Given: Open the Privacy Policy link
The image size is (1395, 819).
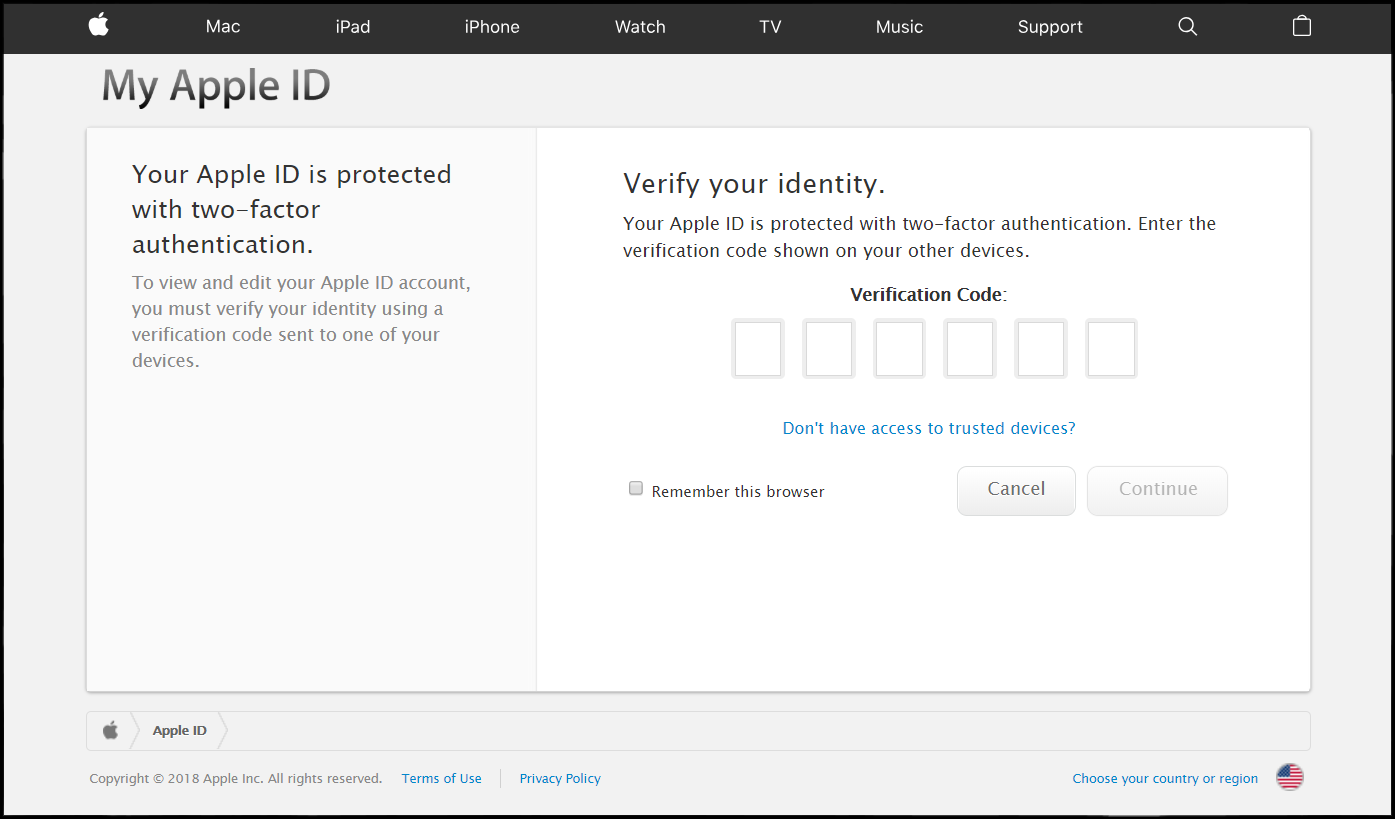Looking at the screenshot, I should point(560,779).
